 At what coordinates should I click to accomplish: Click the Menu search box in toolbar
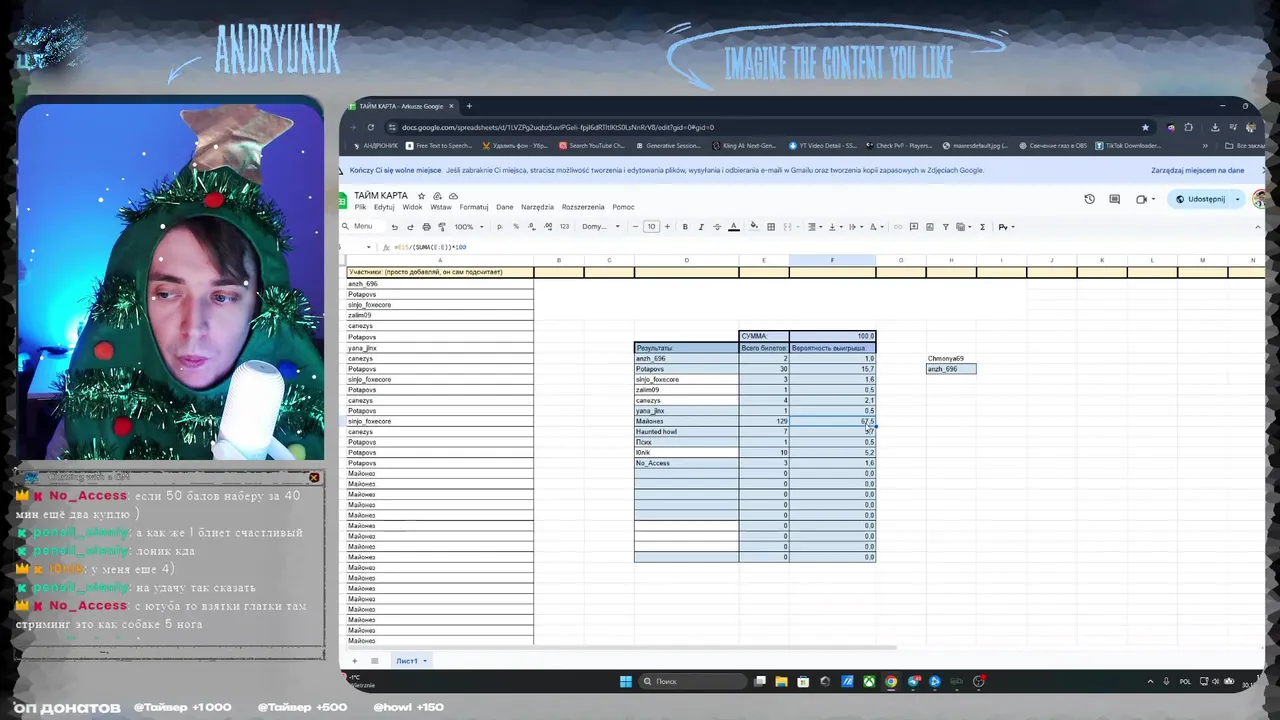(365, 227)
